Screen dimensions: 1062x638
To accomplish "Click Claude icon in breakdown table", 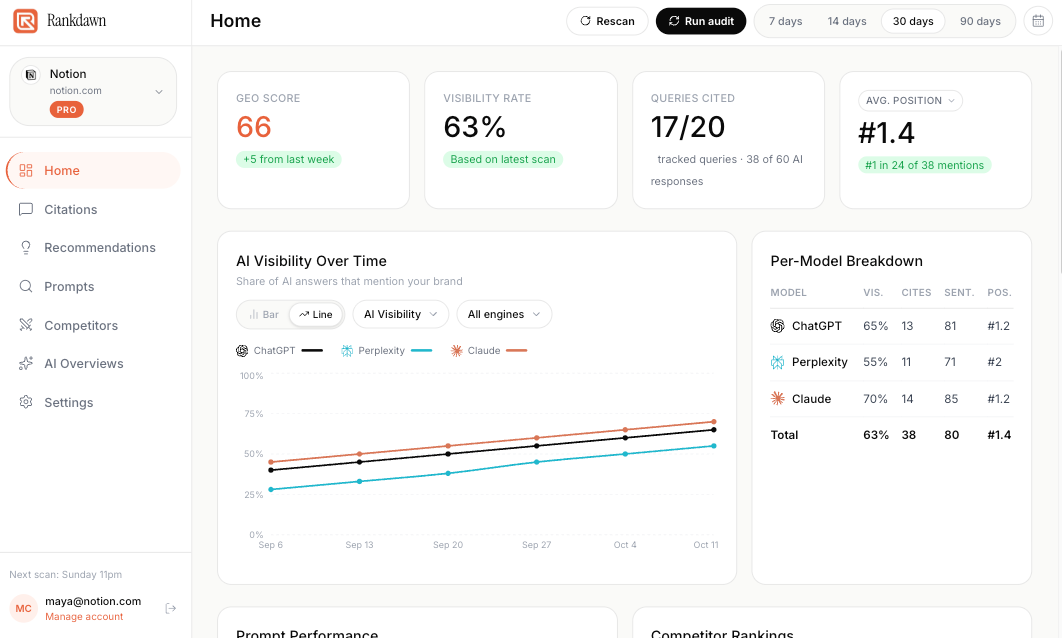I will point(778,398).
